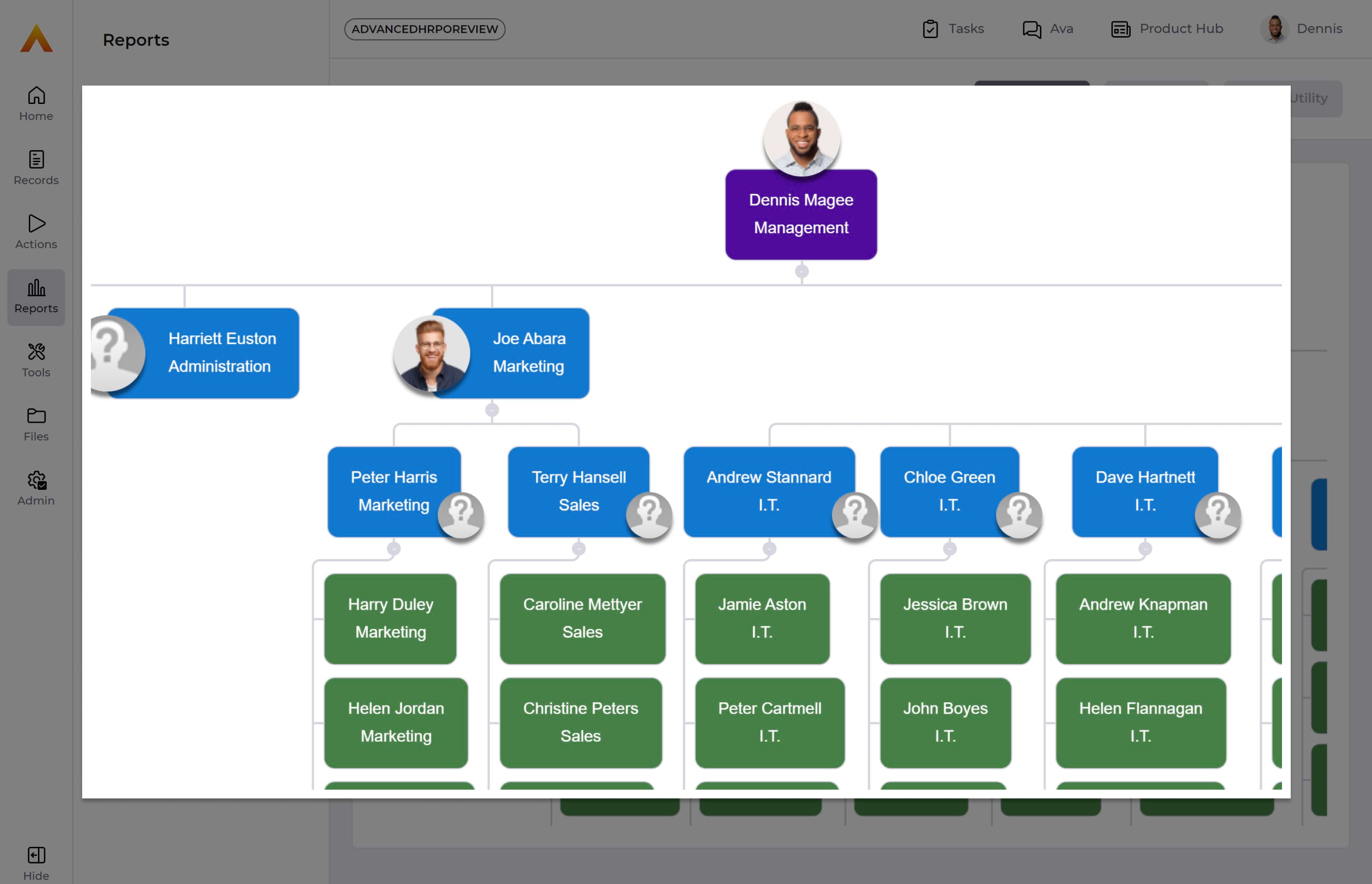
Task: Select the Dave Hartnett I.T. card
Action: coord(1145,491)
